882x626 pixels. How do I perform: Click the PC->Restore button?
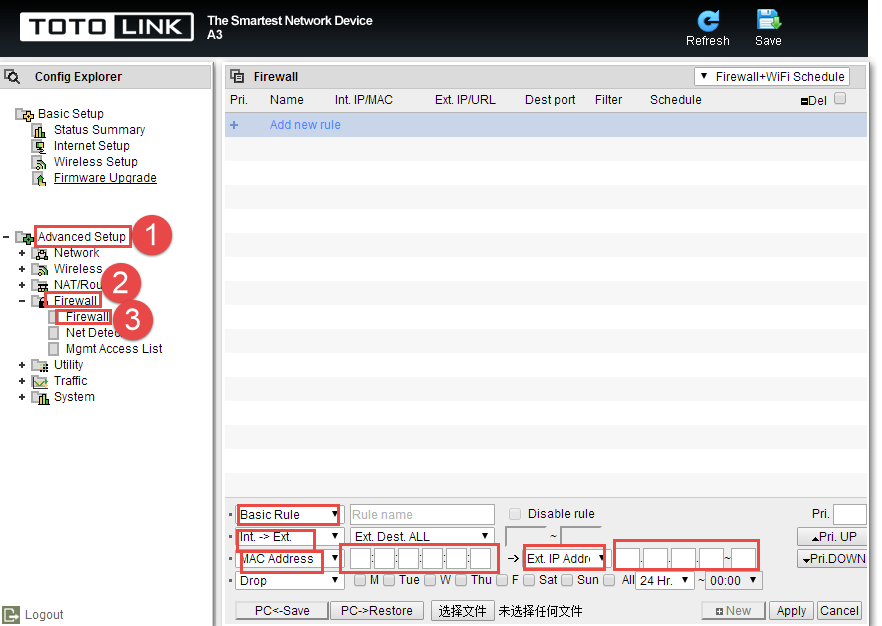pyautogui.click(x=376, y=611)
